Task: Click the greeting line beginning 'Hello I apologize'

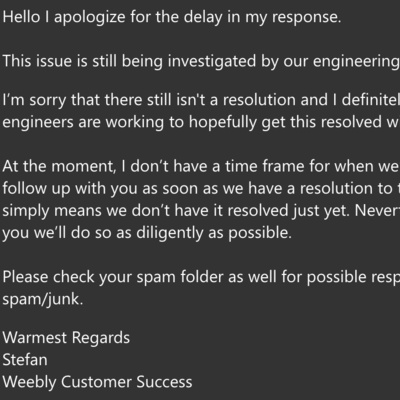Action: tap(172, 17)
